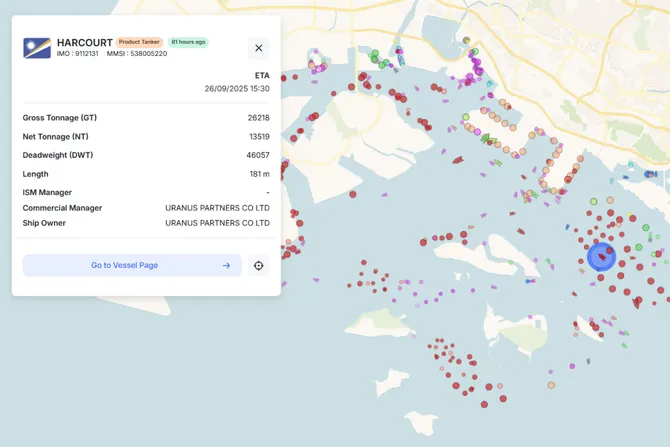Click the Gross Tonnage value 26218
670x447 pixels.
(258, 118)
